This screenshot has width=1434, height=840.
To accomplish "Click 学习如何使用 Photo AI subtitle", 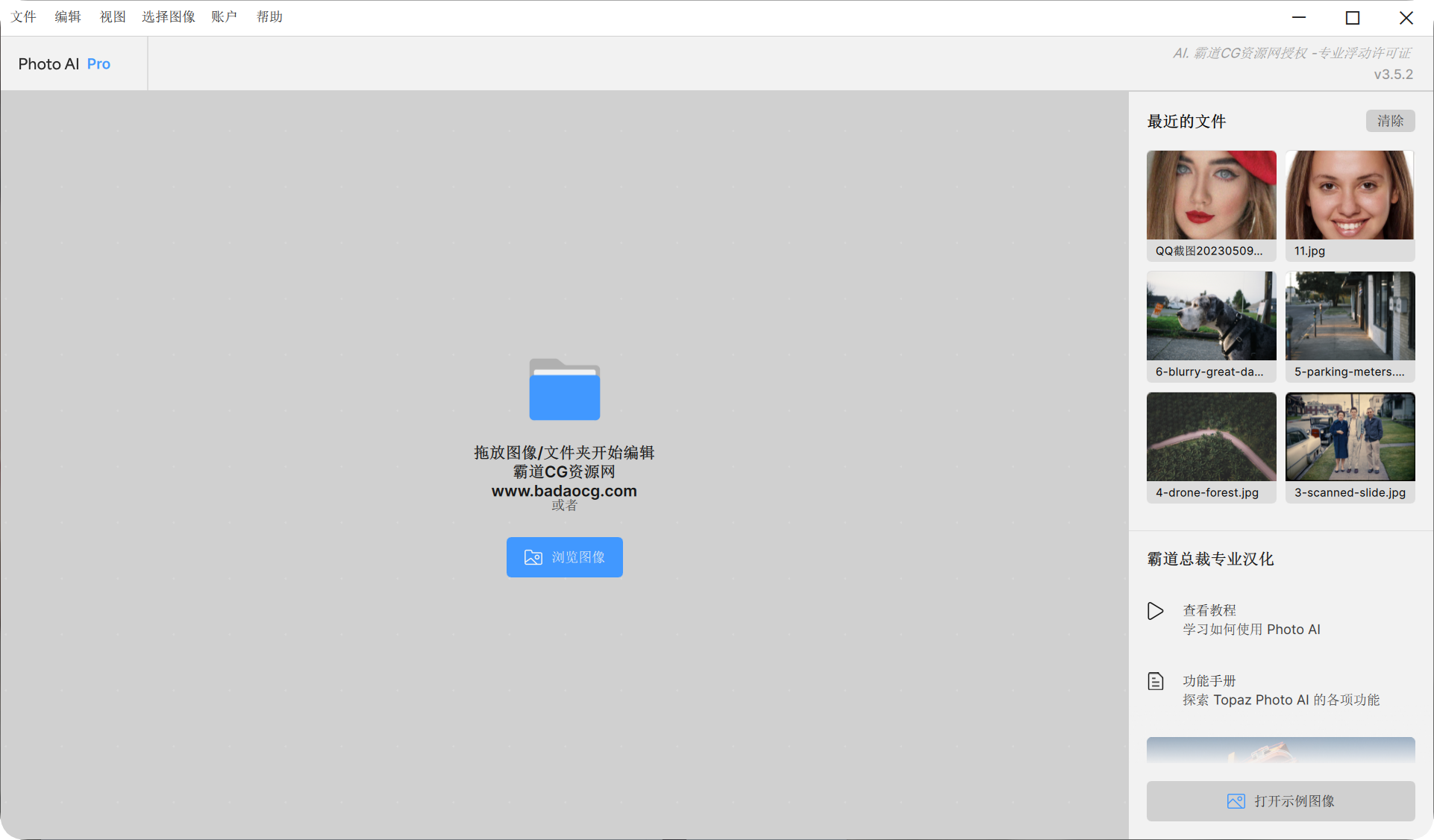I will pos(1251,630).
